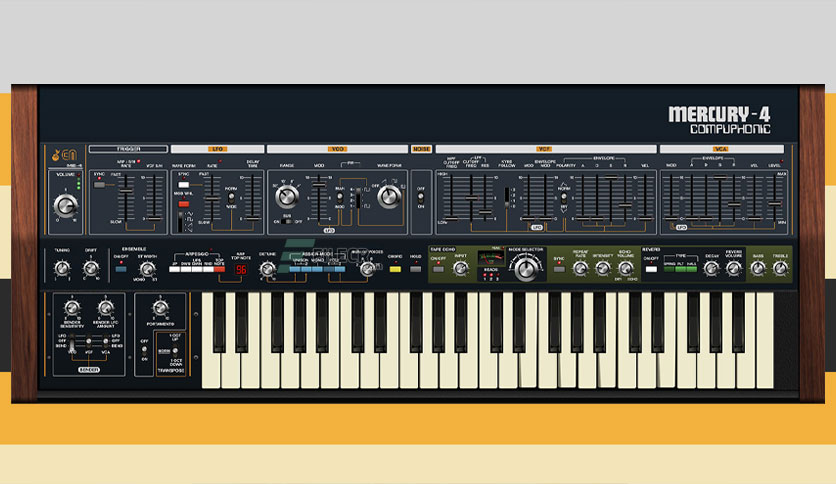Screen dimensions: 836x484
Task: Click the Arp Top Note LED display
Action: pos(241,269)
